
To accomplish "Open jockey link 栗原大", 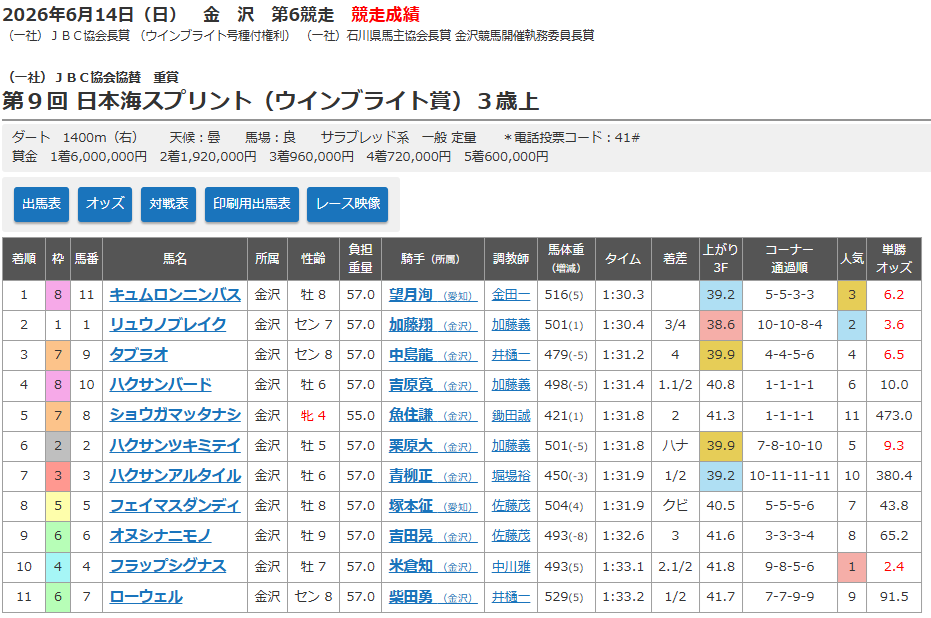I will (x=433, y=445).
